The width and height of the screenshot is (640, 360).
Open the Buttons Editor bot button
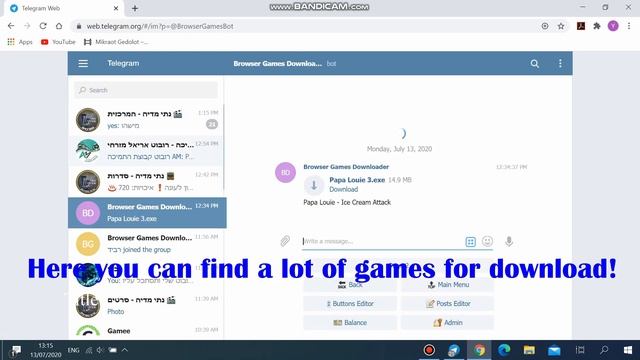pos(350,304)
